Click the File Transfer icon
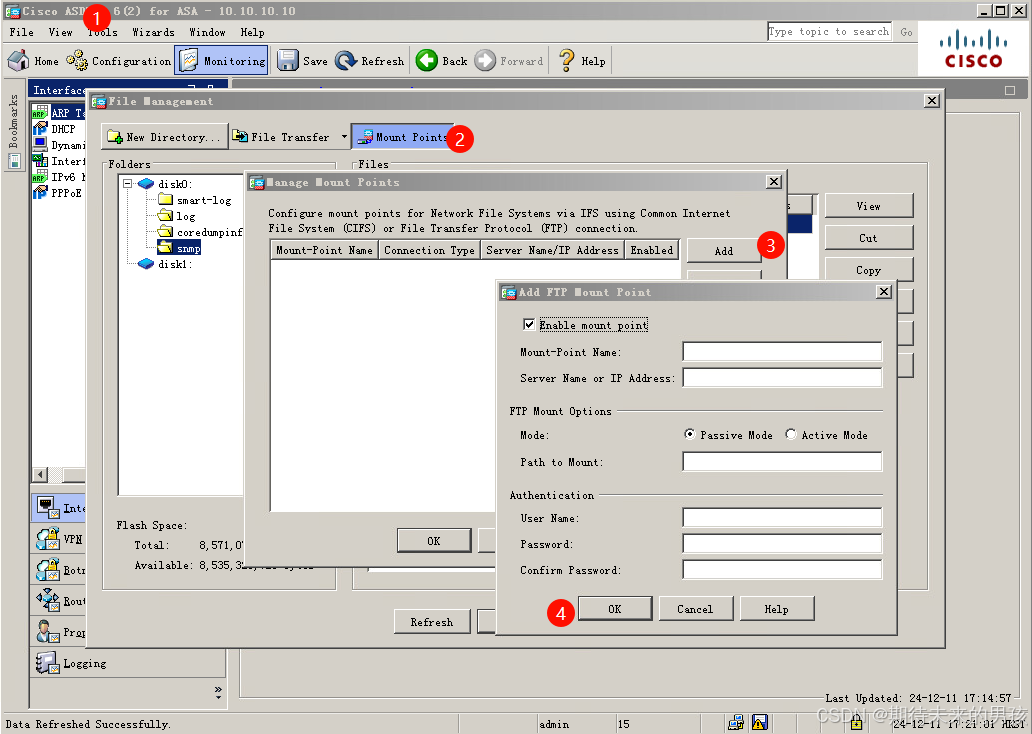The width and height of the screenshot is (1032, 734). pos(240,136)
